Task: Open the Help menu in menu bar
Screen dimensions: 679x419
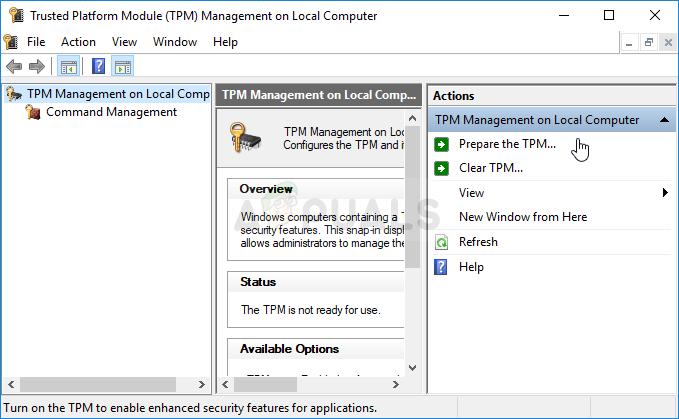Action: click(225, 42)
